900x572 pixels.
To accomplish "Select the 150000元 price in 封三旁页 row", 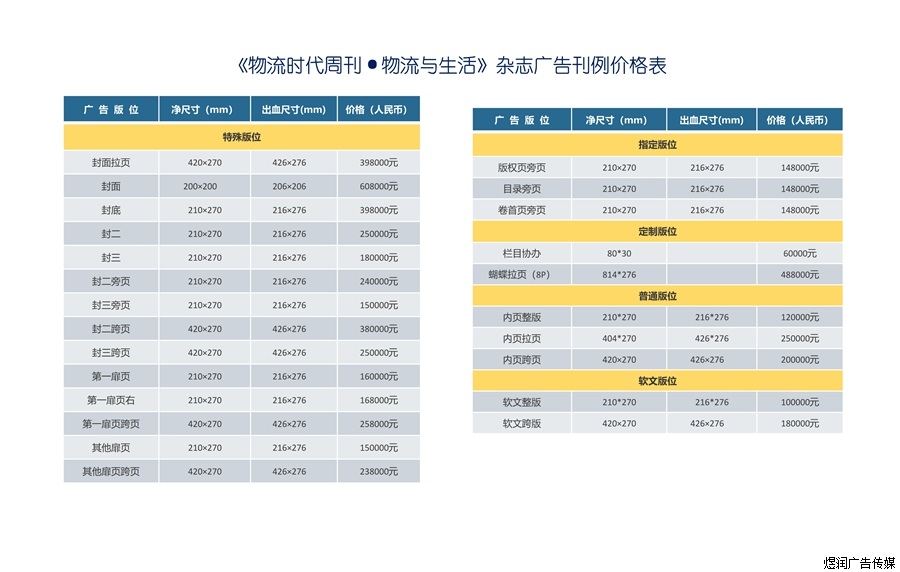I will point(379,305).
